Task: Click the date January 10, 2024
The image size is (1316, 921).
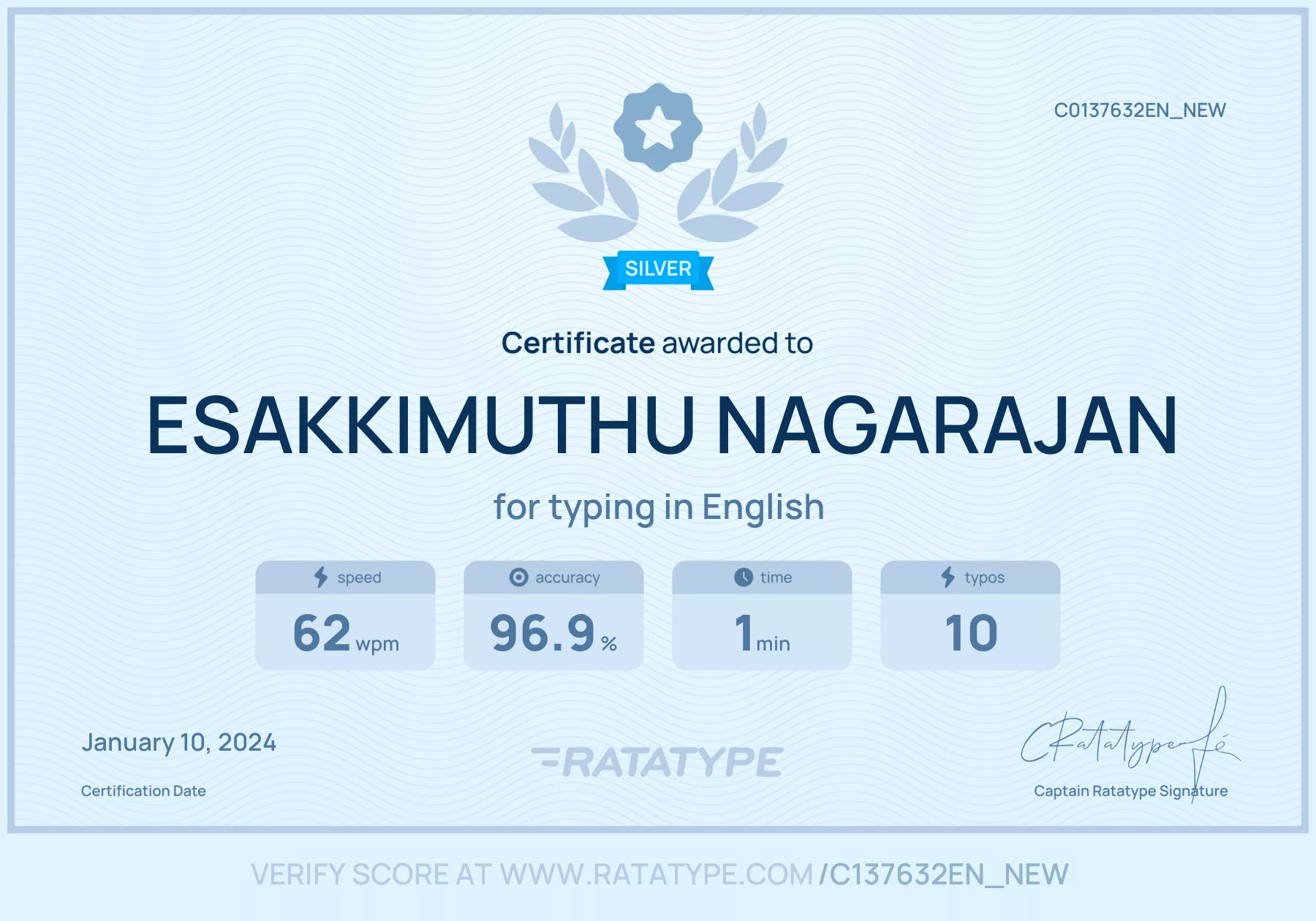Action: [179, 743]
